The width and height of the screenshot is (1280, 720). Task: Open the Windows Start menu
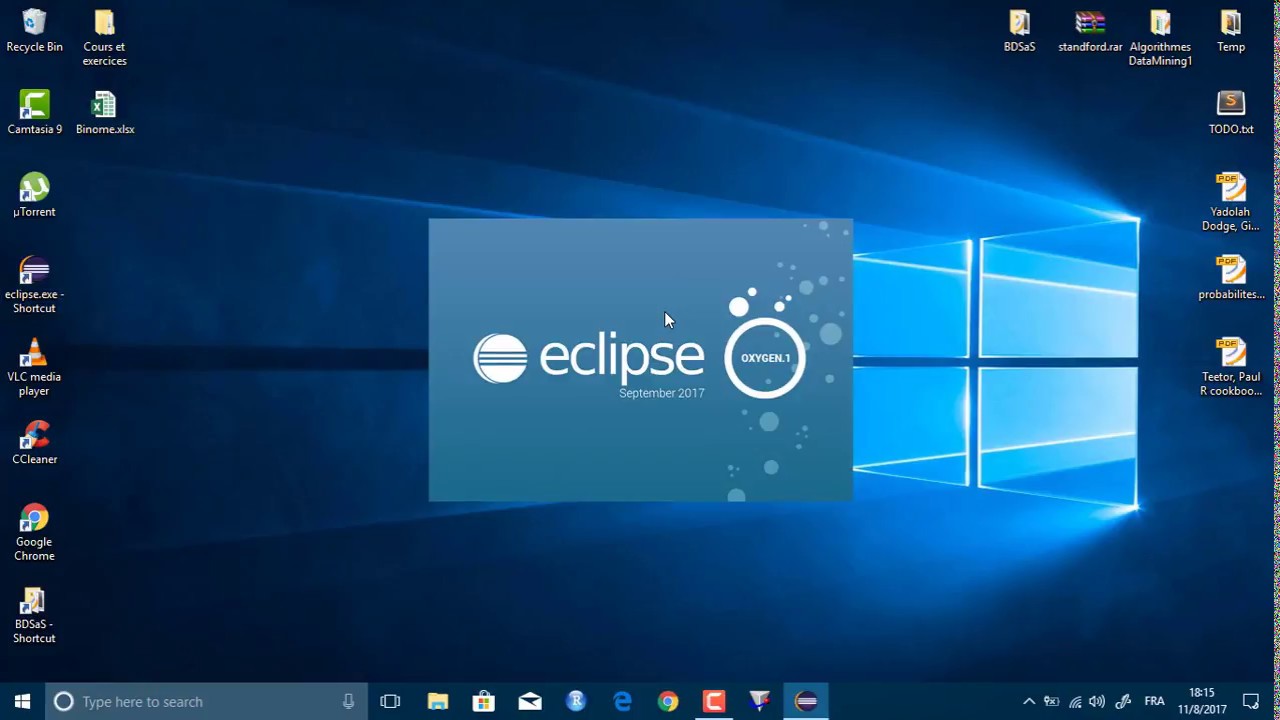pyautogui.click(x=22, y=701)
